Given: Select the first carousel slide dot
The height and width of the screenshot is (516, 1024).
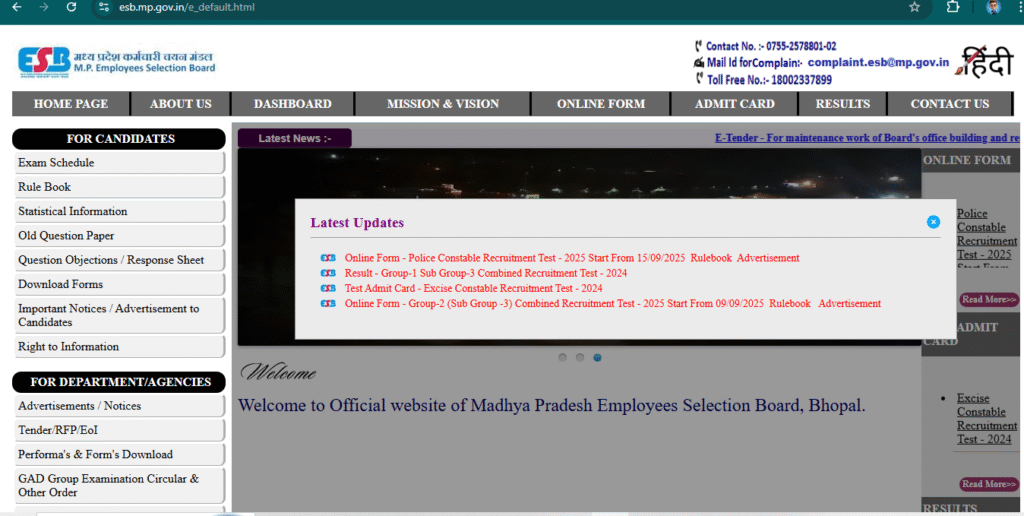Looking at the screenshot, I should (x=563, y=357).
